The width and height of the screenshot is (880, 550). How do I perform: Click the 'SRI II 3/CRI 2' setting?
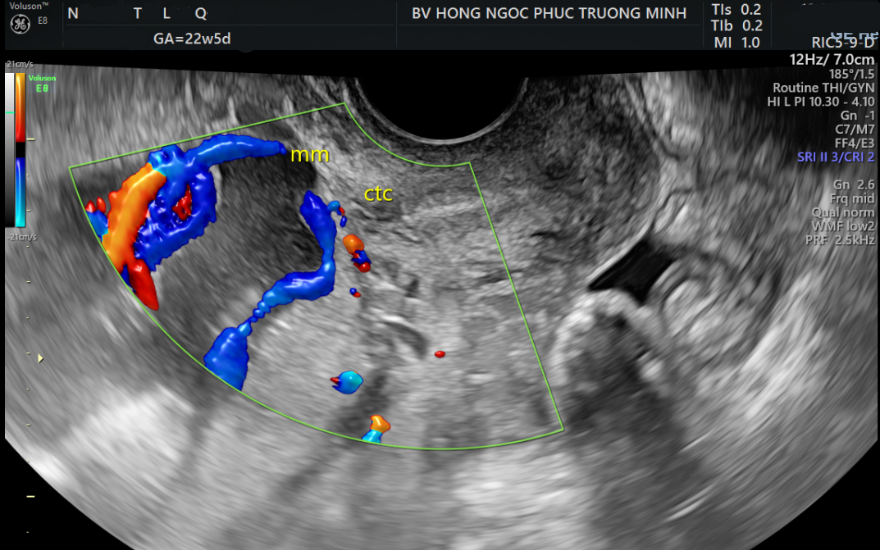[x=833, y=157]
